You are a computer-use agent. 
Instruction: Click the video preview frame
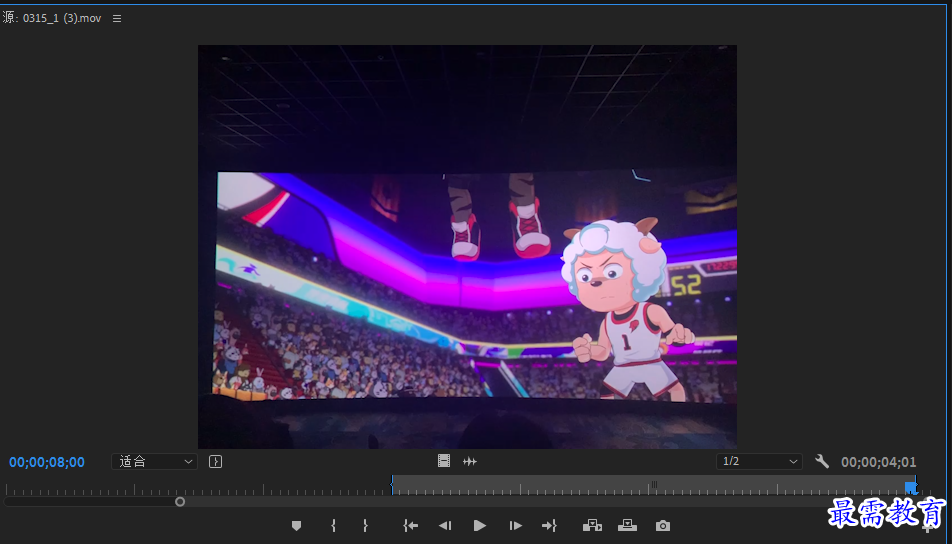(x=468, y=246)
